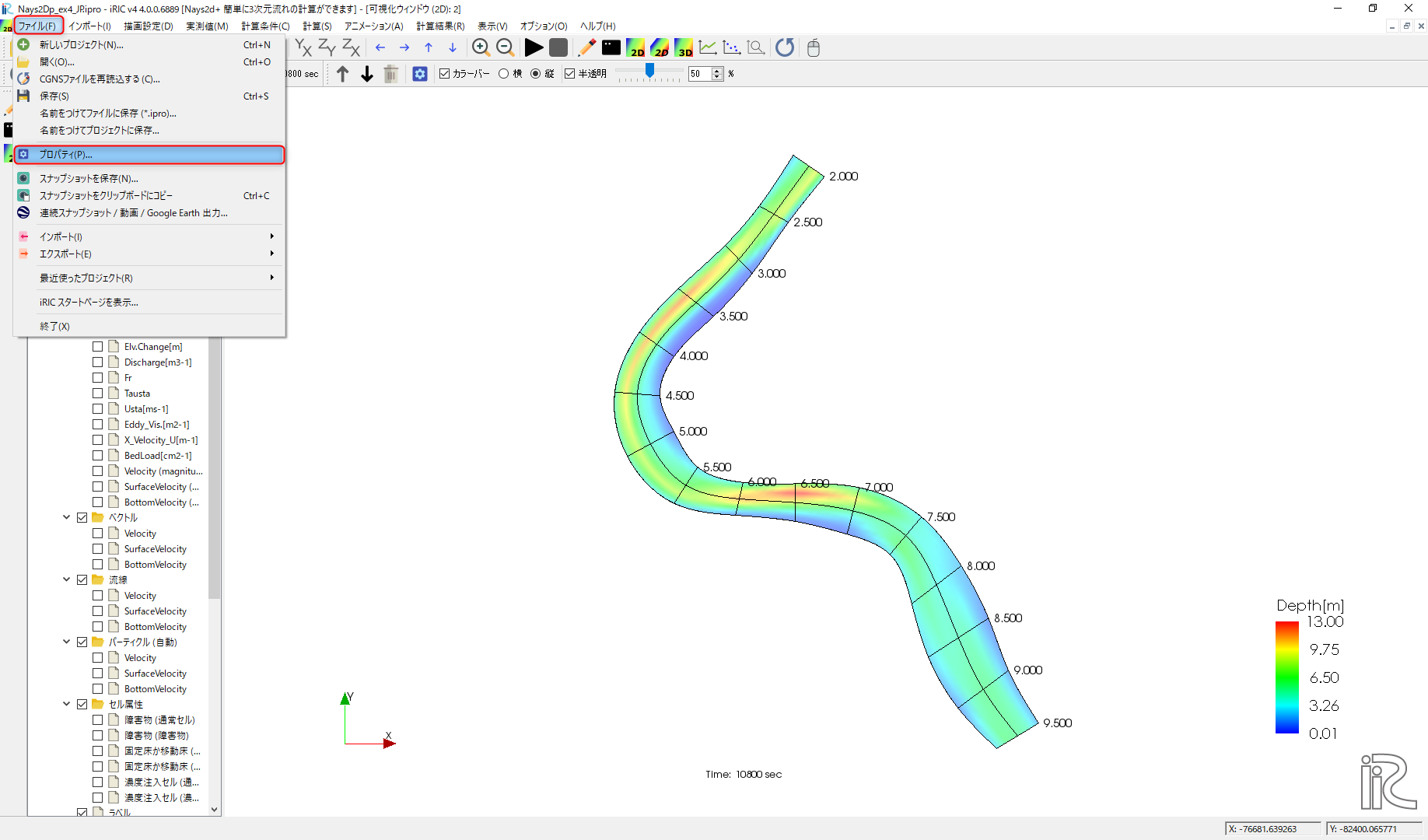Start calculation with the black play button

pos(534,47)
